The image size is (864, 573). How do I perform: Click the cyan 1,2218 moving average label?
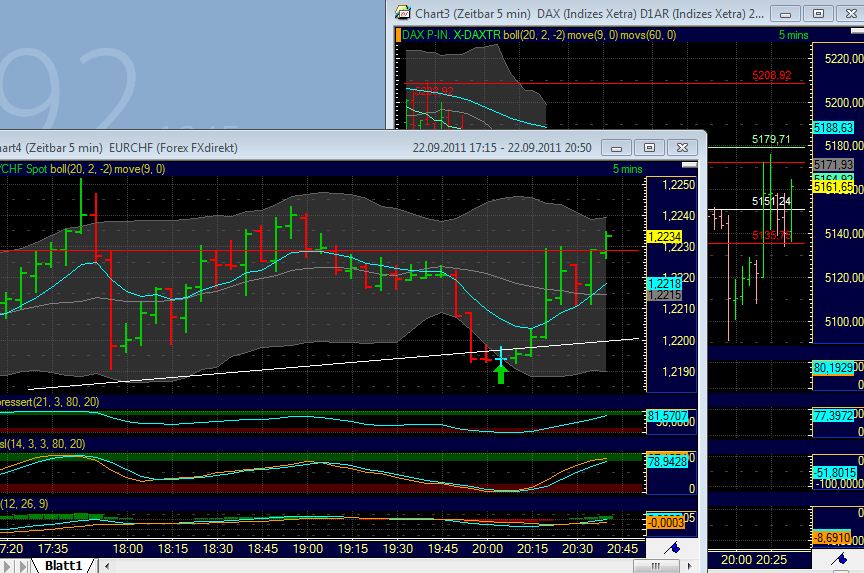(x=664, y=284)
